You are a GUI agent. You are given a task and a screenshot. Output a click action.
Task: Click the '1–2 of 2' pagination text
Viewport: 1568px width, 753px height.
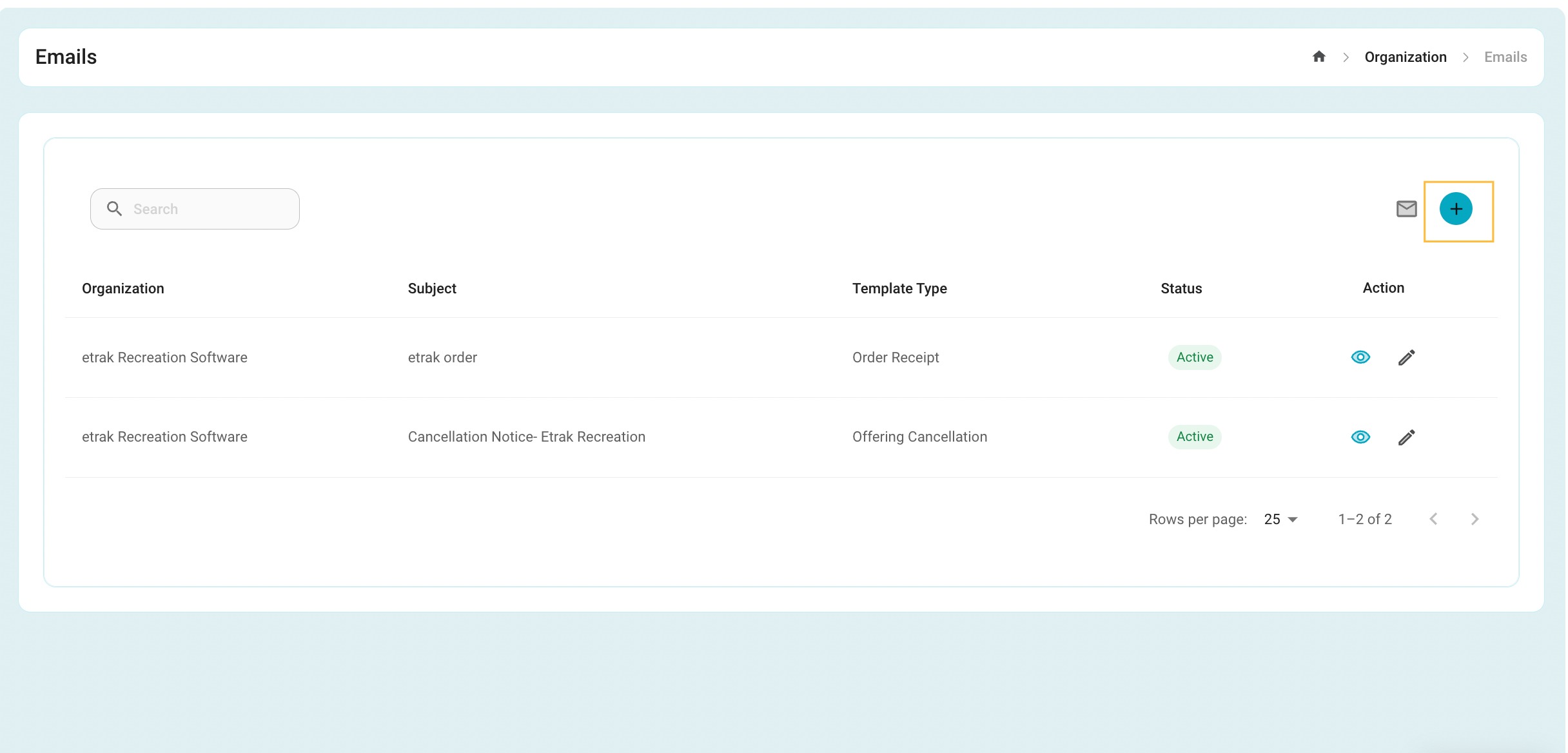[x=1365, y=519]
